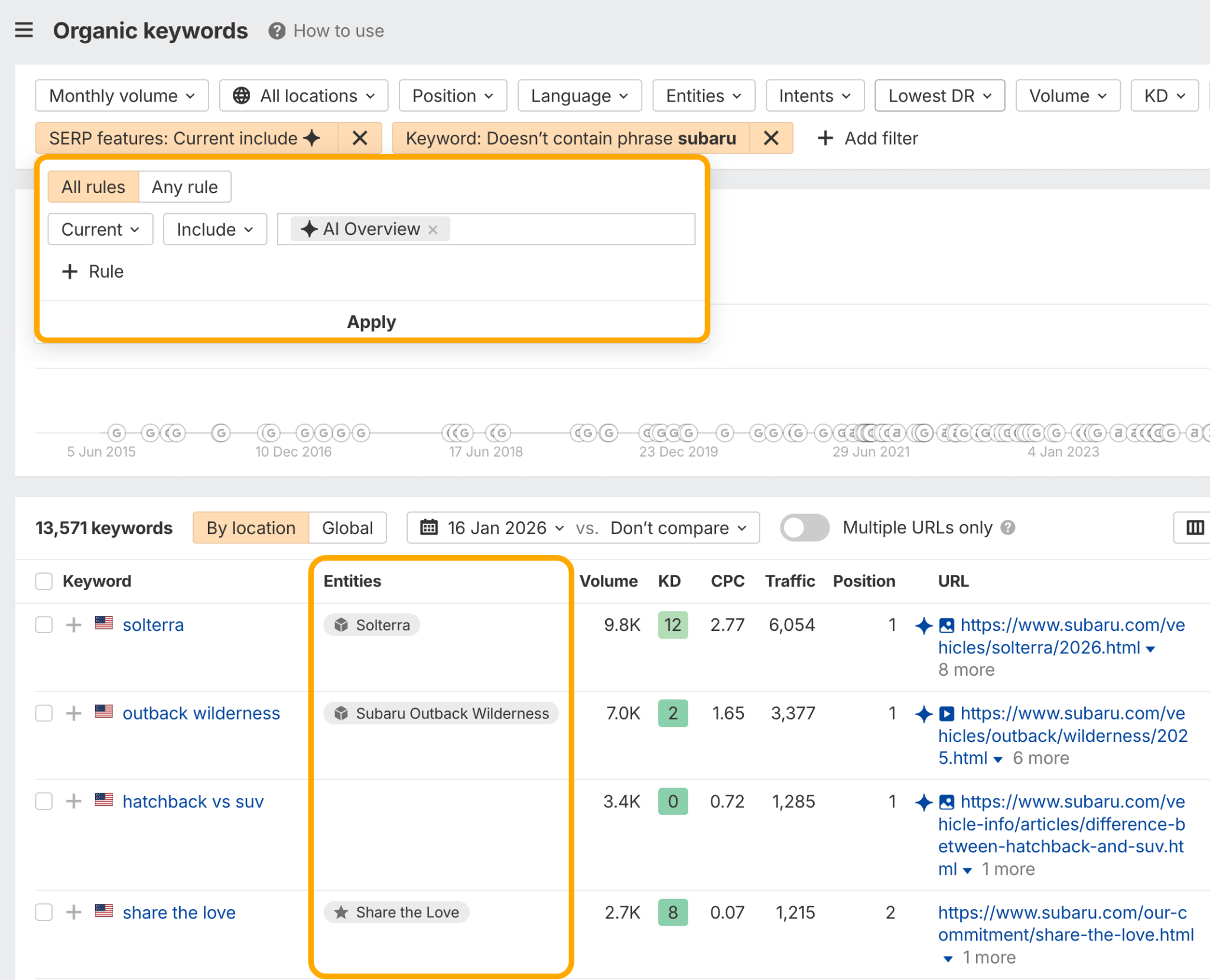Open the "share the love" keyword link
The width and height of the screenshot is (1210, 980).
click(178, 912)
